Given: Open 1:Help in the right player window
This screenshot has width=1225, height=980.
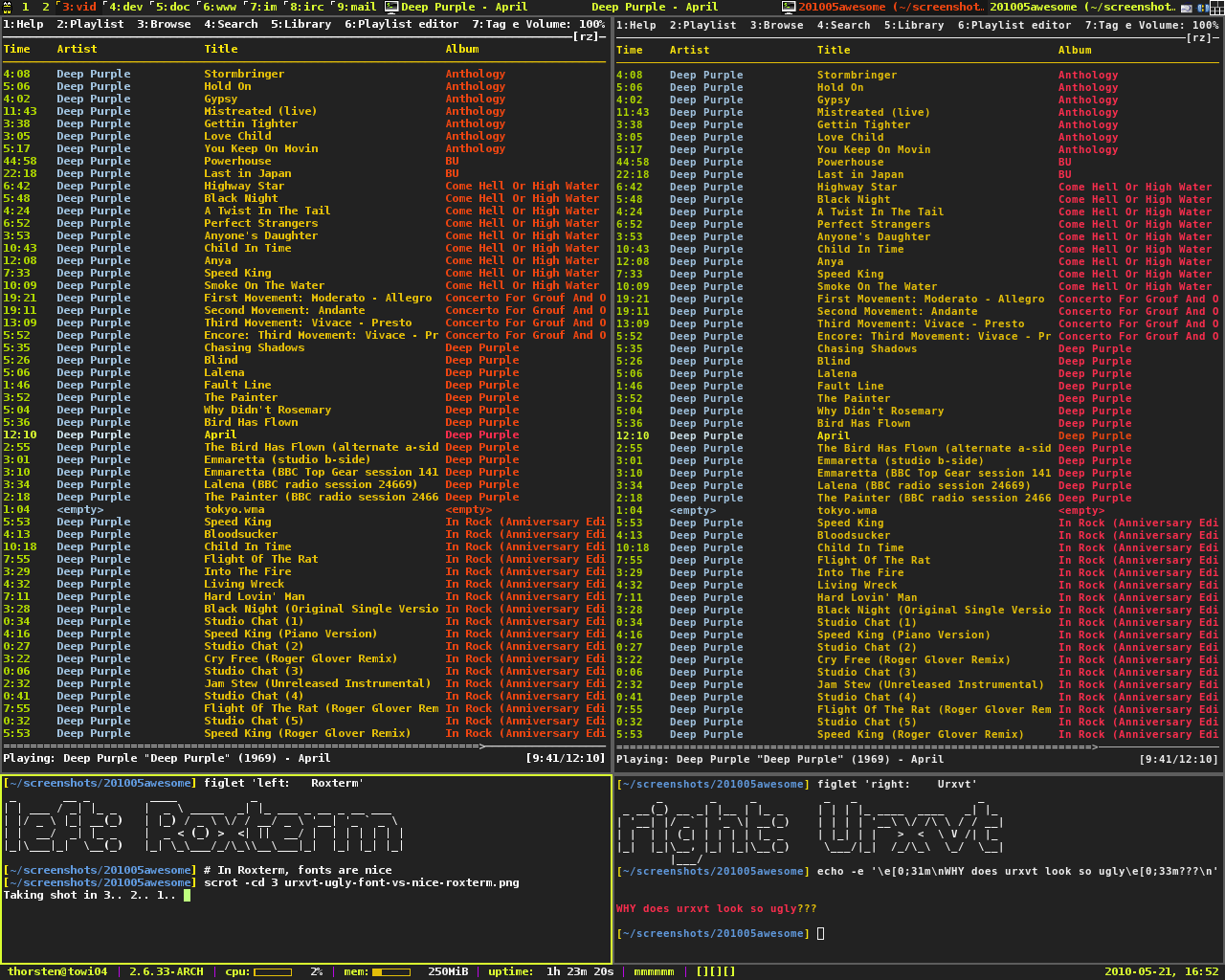Looking at the screenshot, I should (636, 25).
